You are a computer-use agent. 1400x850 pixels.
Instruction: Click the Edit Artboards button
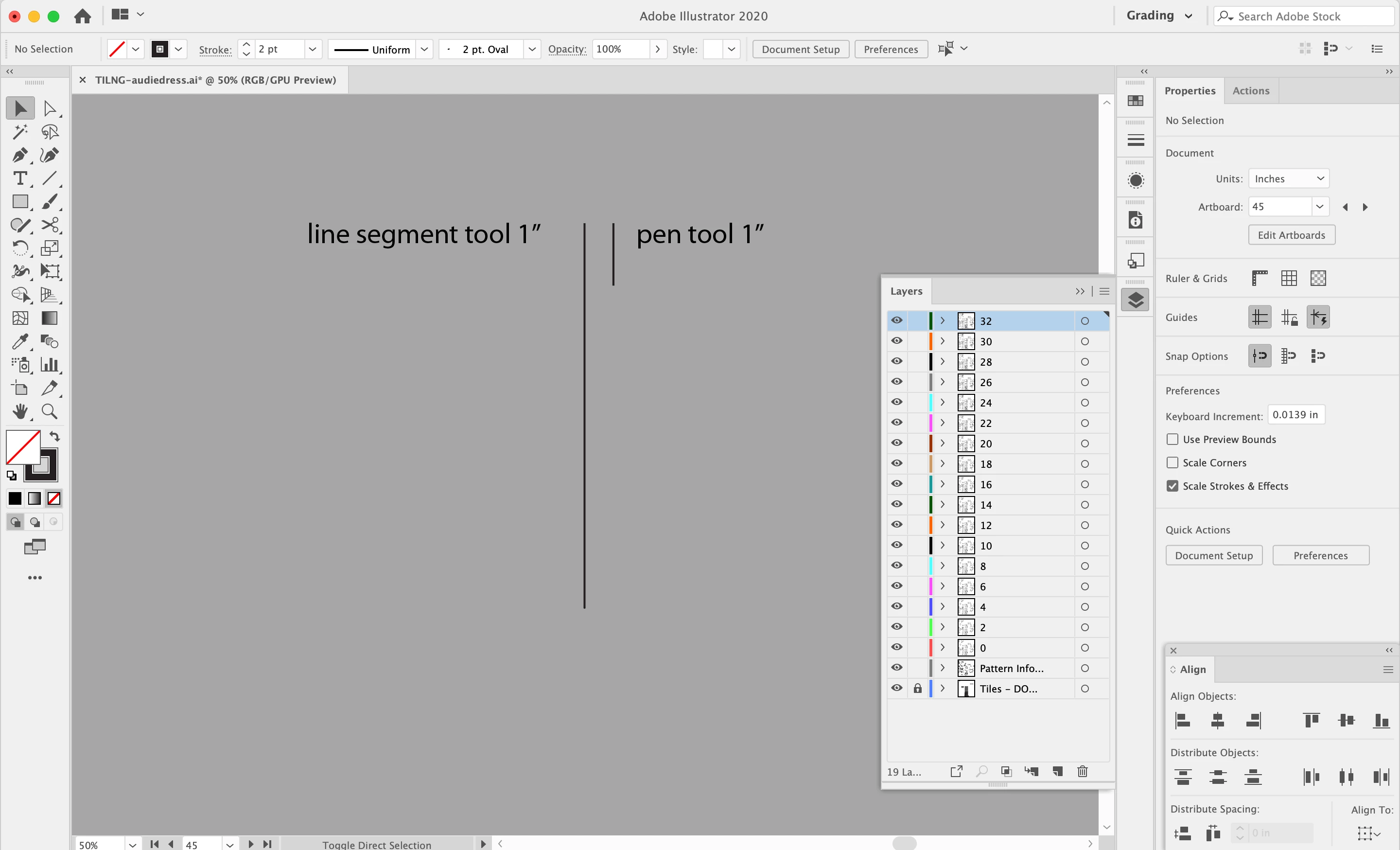pos(1291,235)
